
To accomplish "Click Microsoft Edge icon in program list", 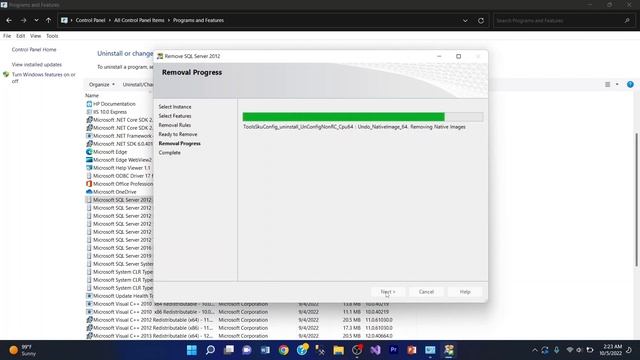I will click(89, 152).
